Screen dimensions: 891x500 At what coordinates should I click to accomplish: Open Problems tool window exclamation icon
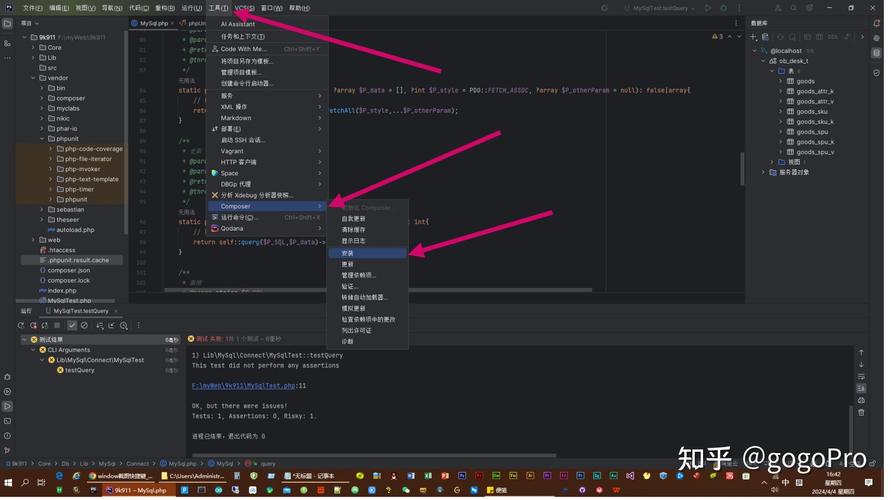(7, 438)
